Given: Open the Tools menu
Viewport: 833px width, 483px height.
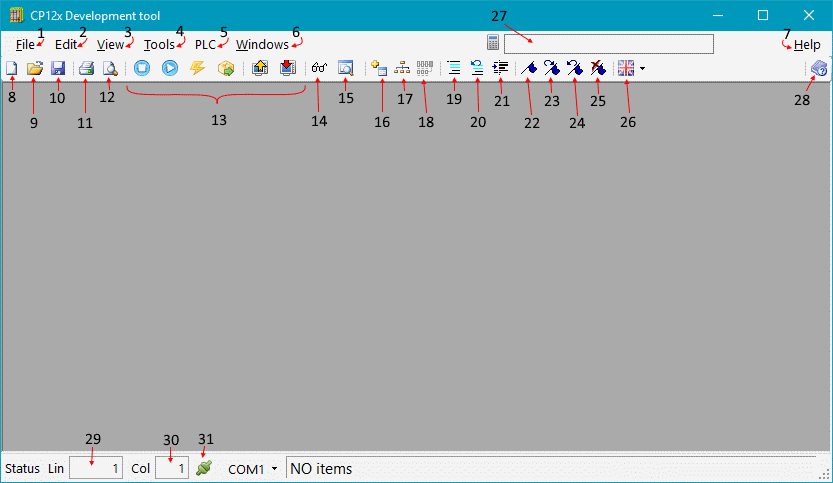Looking at the screenshot, I should click(x=158, y=45).
